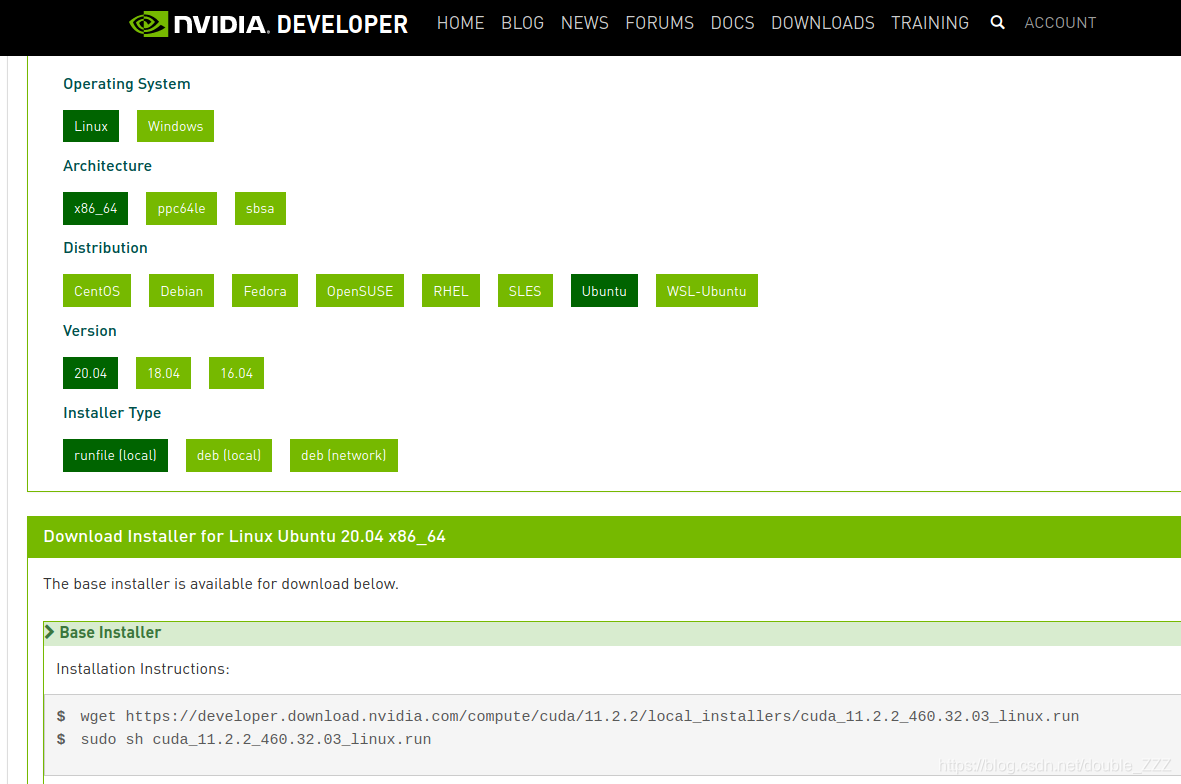Pick version 20.04
This screenshot has width=1181, height=784.
(90, 373)
